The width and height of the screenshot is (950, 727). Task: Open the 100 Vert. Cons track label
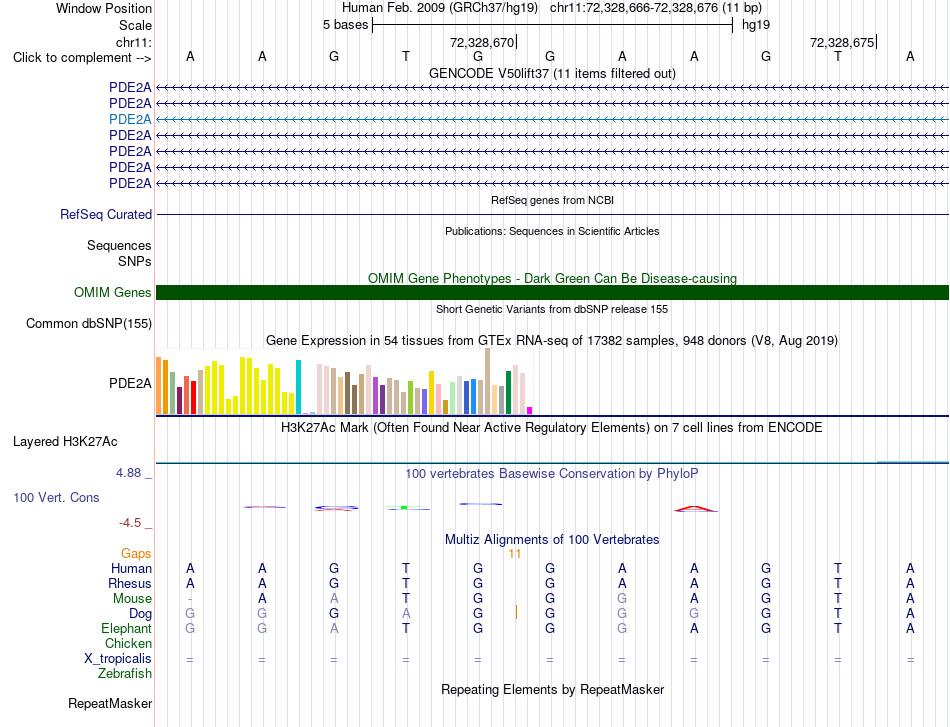[56, 497]
